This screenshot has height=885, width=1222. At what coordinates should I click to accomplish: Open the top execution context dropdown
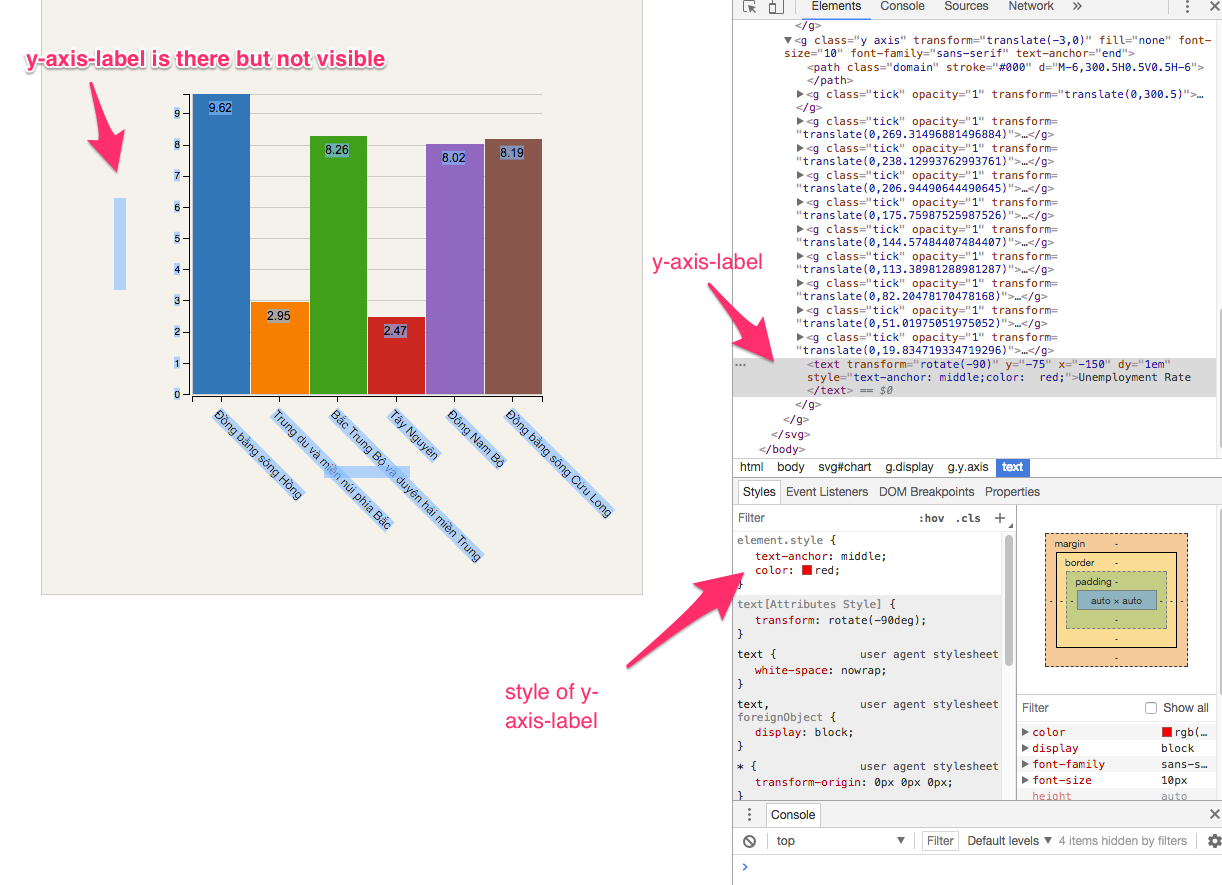pyautogui.click(x=841, y=841)
